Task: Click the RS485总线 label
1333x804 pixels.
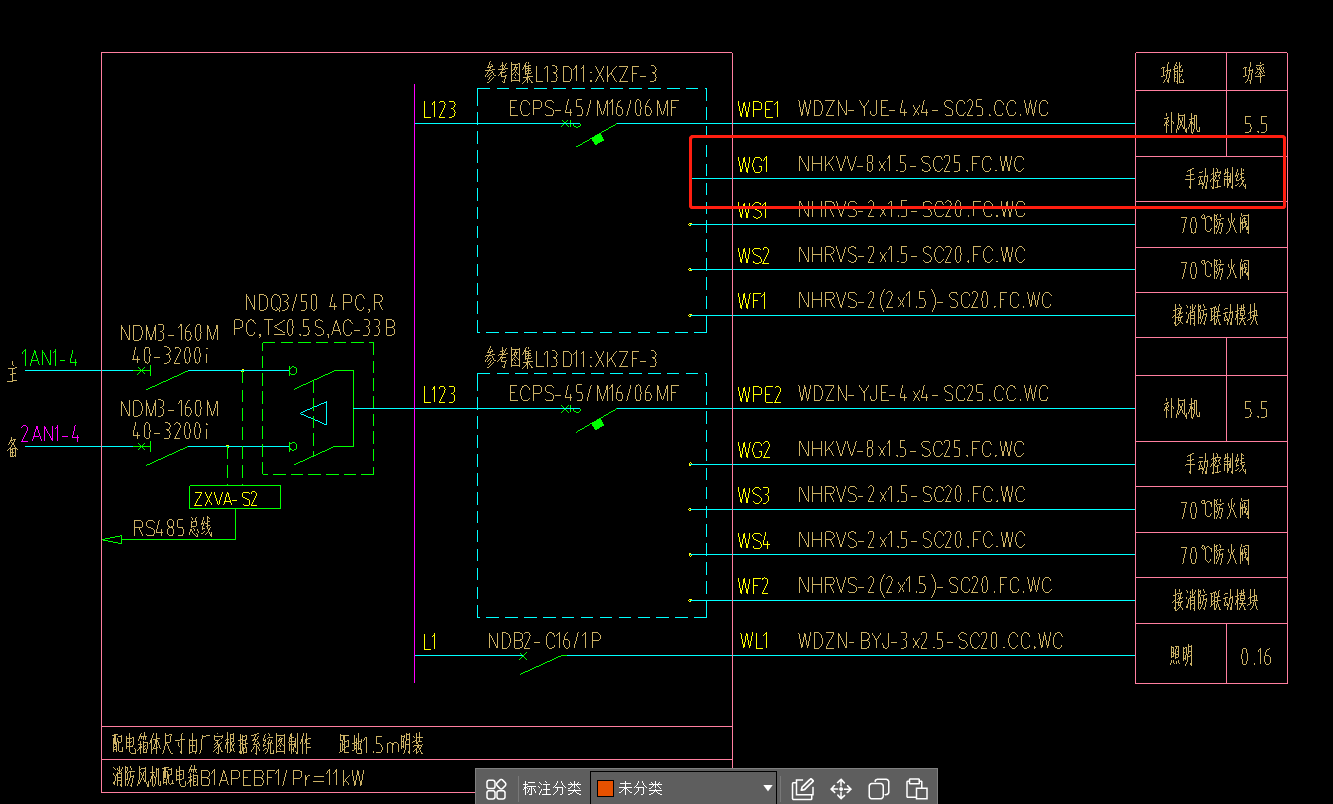Action: [x=173, y=528]
